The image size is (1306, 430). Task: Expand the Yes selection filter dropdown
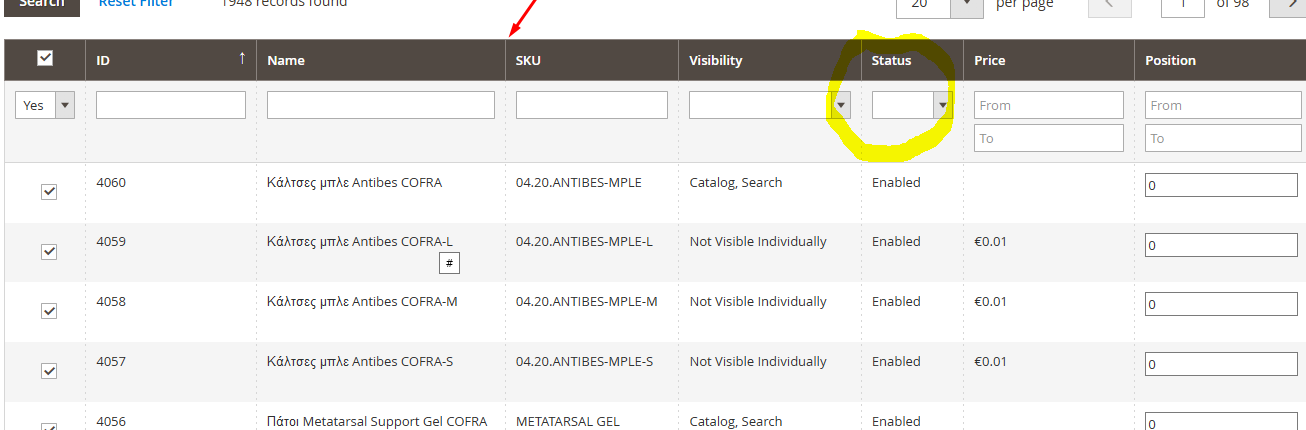45,105
